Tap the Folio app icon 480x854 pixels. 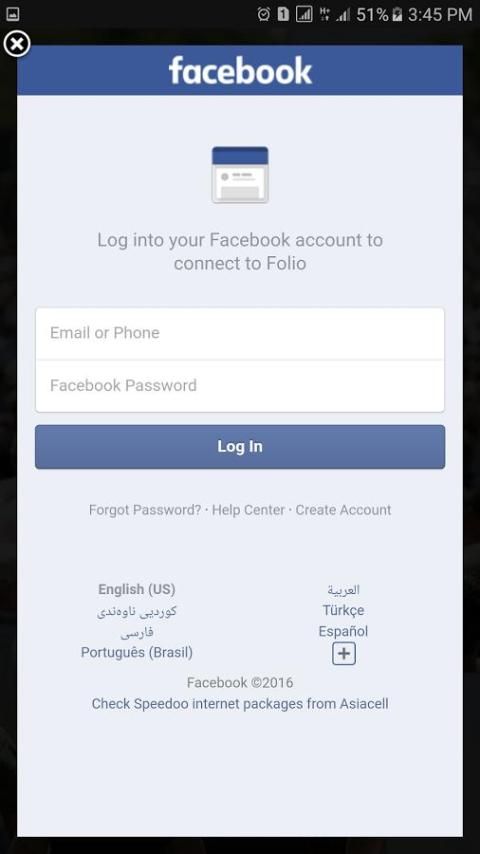pos(240,174)
